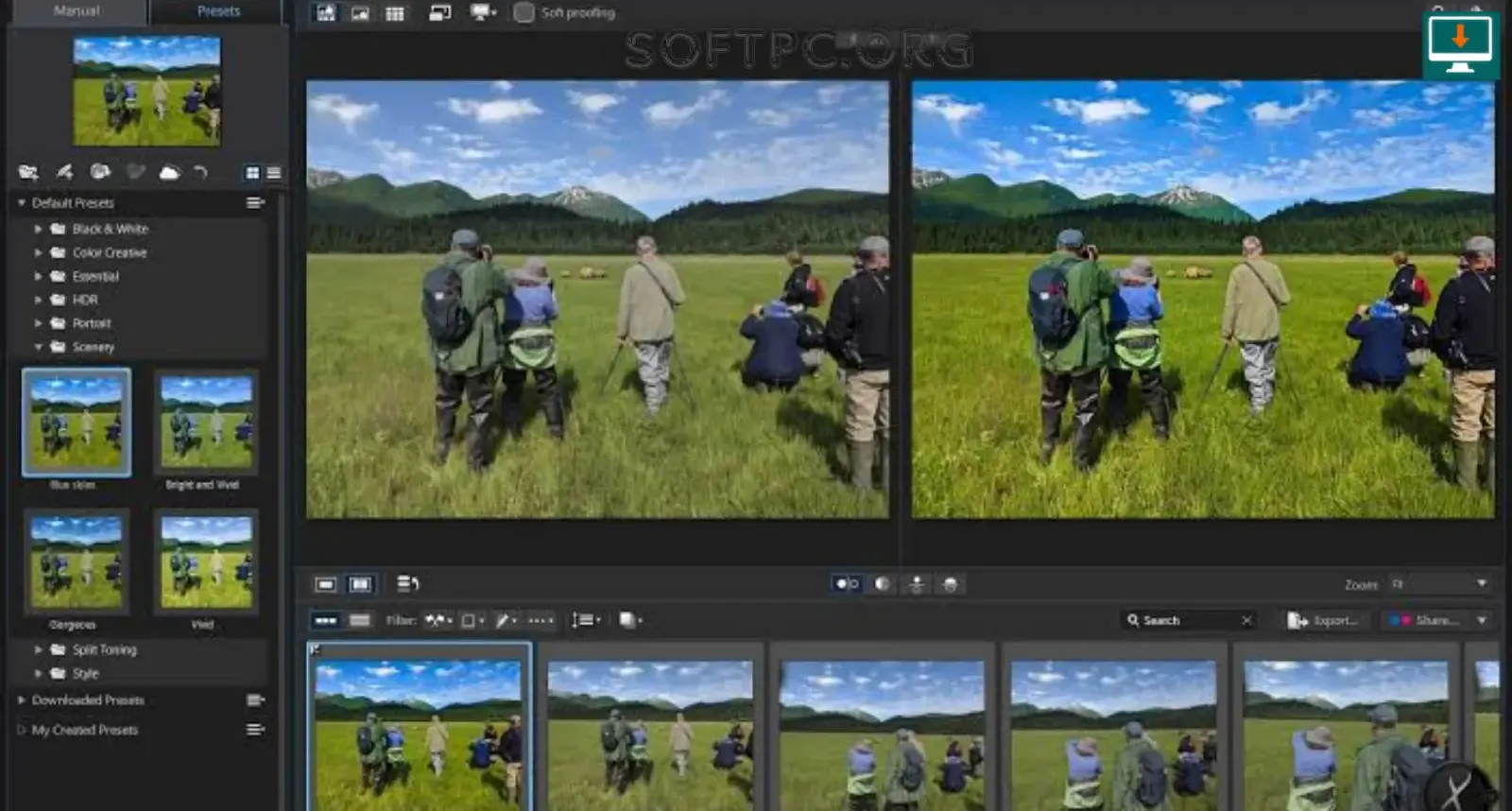Viewport: 1512px width, 811px height.
Task: Select the browser grid mode icon
Action: point(395,13)
